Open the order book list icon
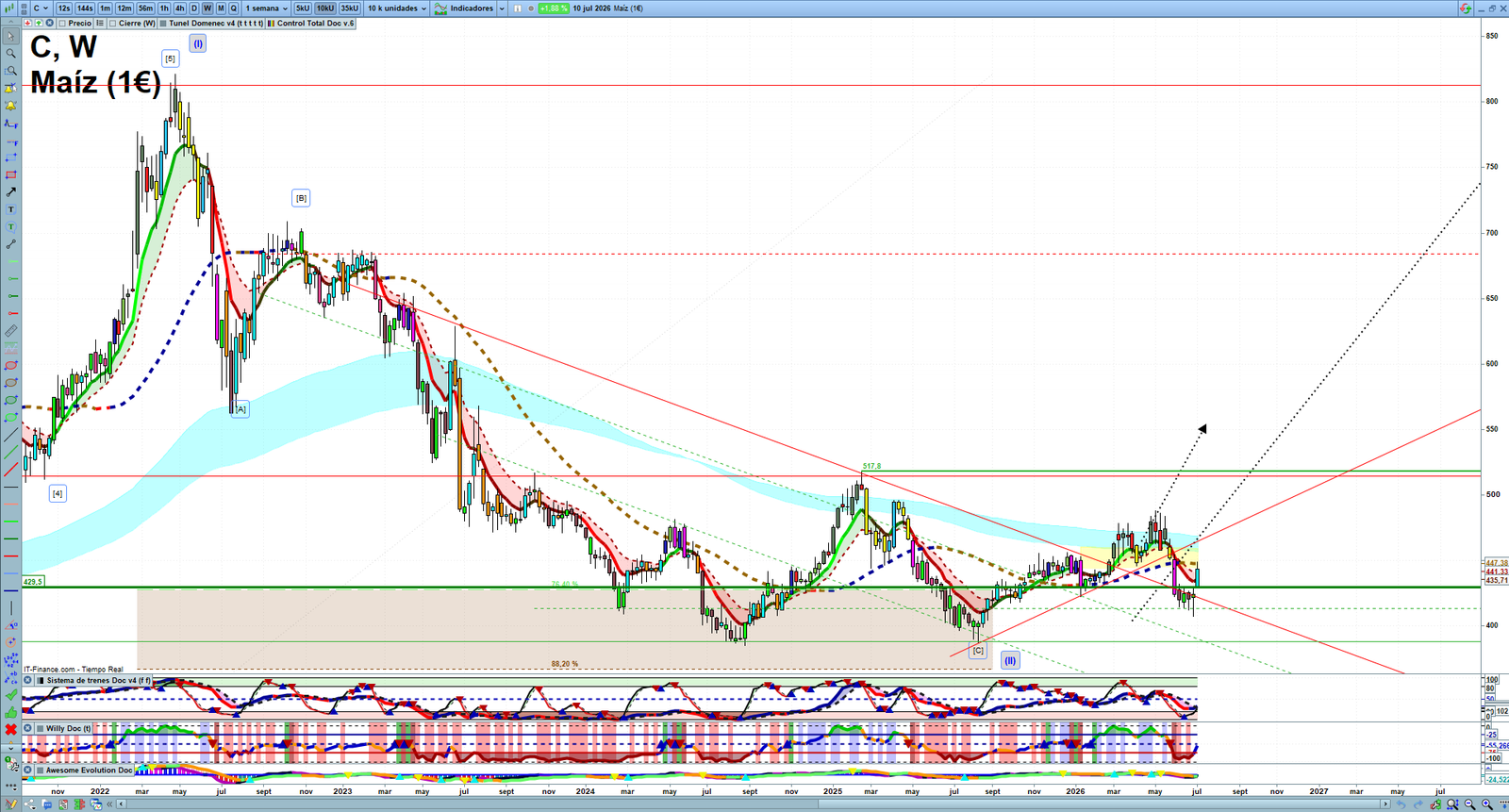The height and width of the screenshot is (812, 1509). (79, 804)
